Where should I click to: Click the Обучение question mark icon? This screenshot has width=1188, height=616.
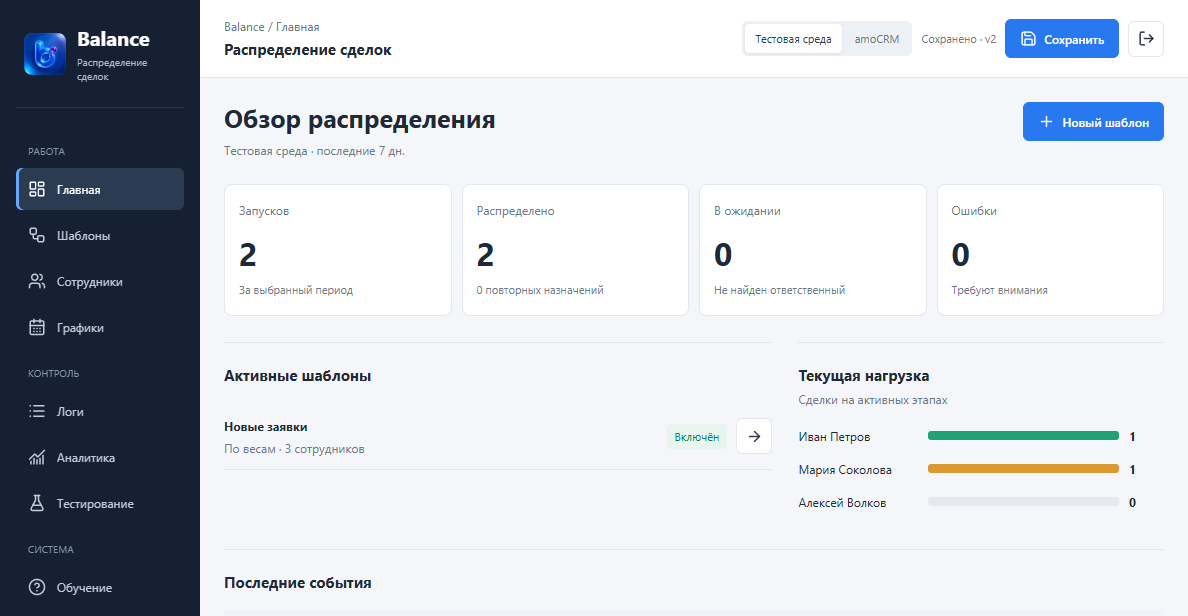tap(37, 587)
